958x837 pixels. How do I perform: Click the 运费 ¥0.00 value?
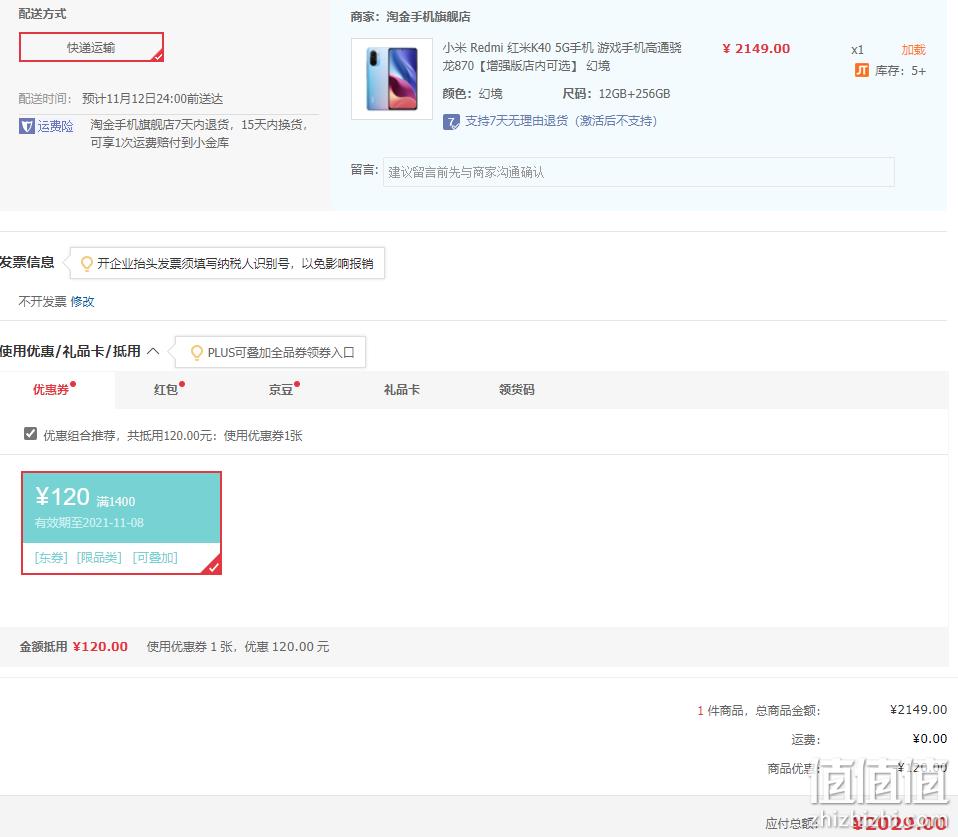pyautogui.click(x=930, y=739)
